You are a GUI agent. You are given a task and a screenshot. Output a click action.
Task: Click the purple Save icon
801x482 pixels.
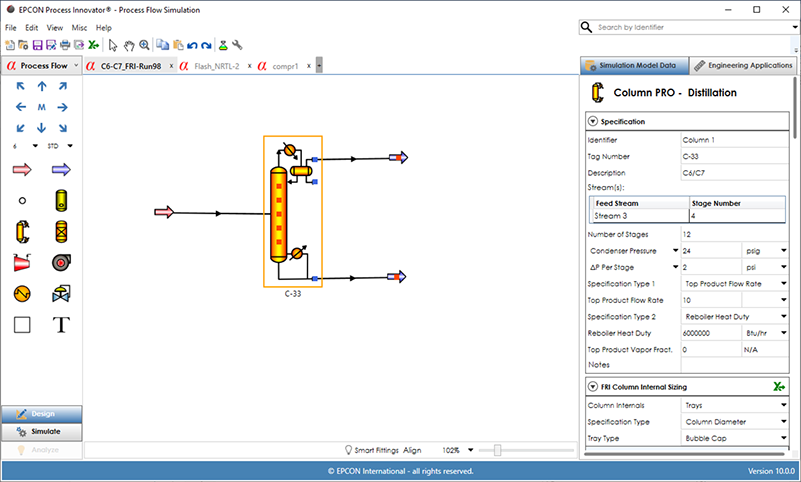coord(37,45)
